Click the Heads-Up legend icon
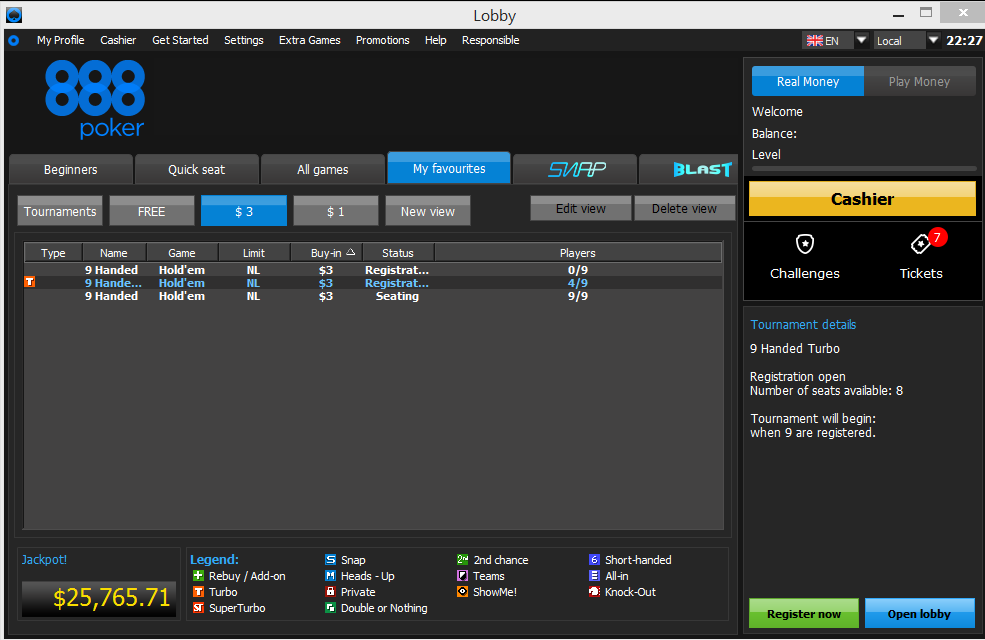The width and height of the screenshot is (985, 640). click(330, 575)
